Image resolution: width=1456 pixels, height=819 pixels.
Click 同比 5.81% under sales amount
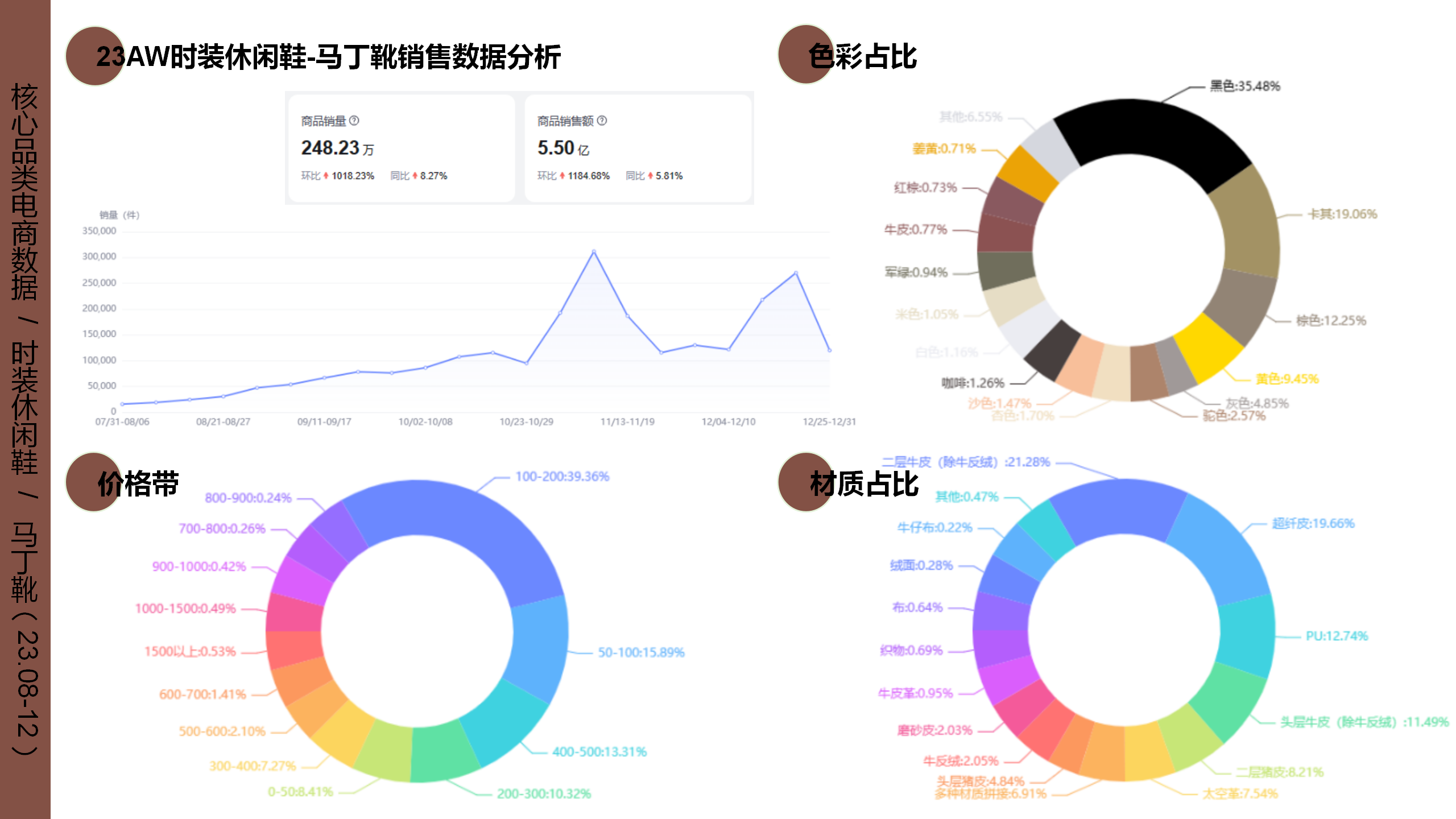coord(654,176)
